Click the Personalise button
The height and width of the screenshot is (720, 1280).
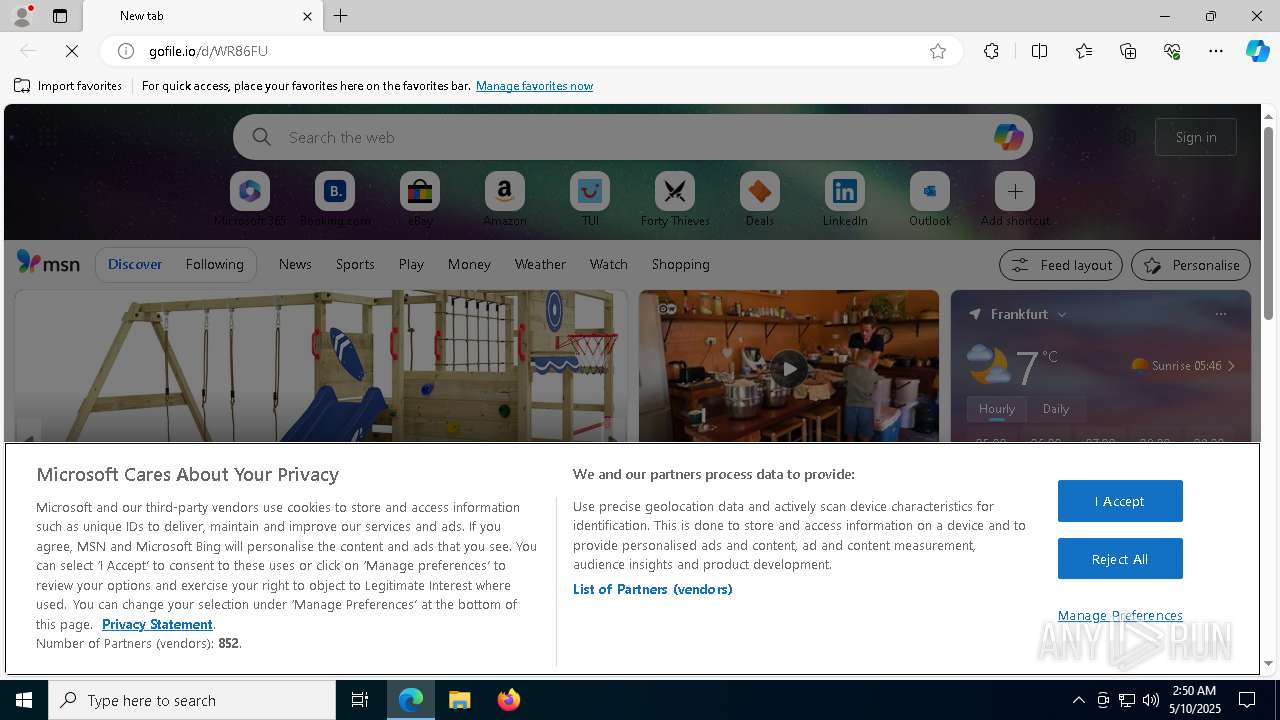tap(1191, 265)
